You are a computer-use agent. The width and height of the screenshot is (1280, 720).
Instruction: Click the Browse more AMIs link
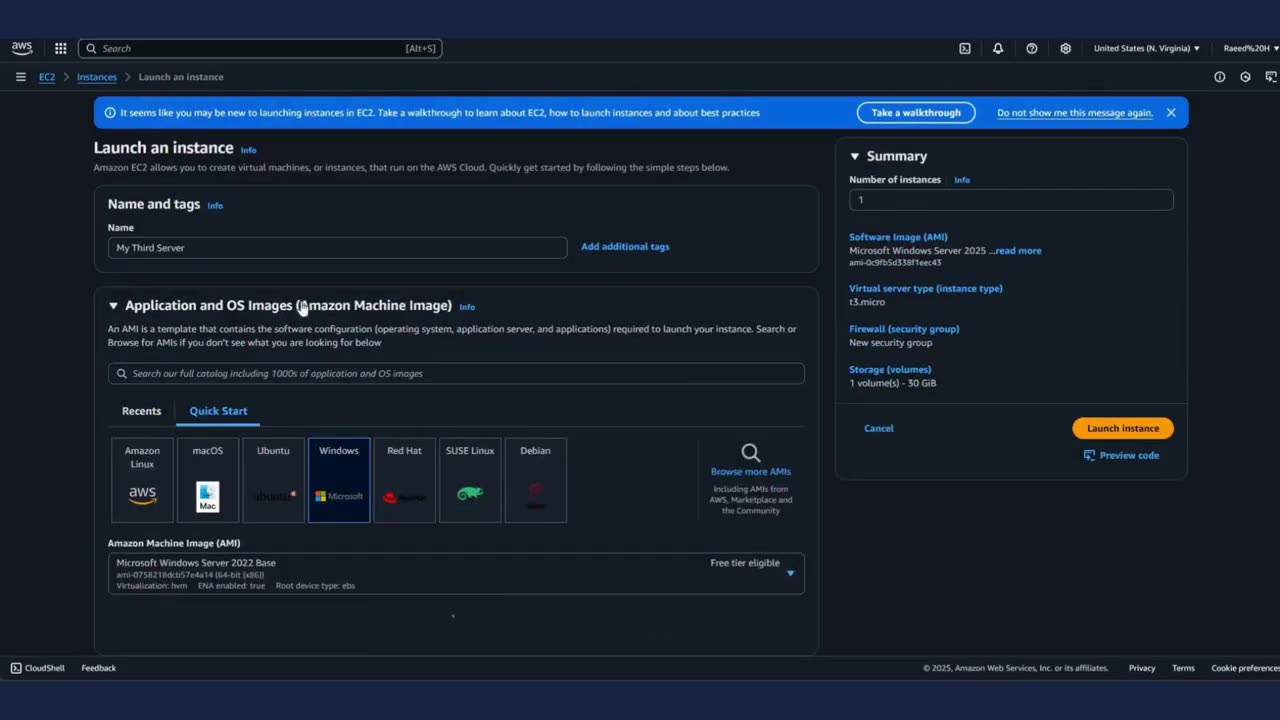pyautogui.click(x=751, y=472)
